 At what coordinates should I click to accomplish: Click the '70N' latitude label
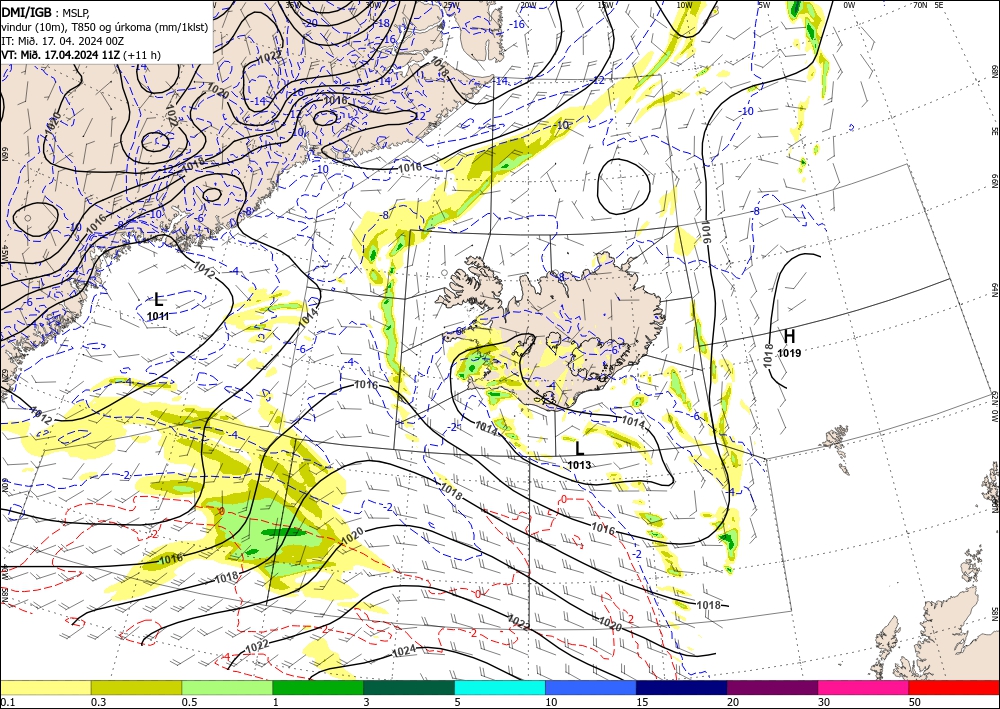point(920,5)
